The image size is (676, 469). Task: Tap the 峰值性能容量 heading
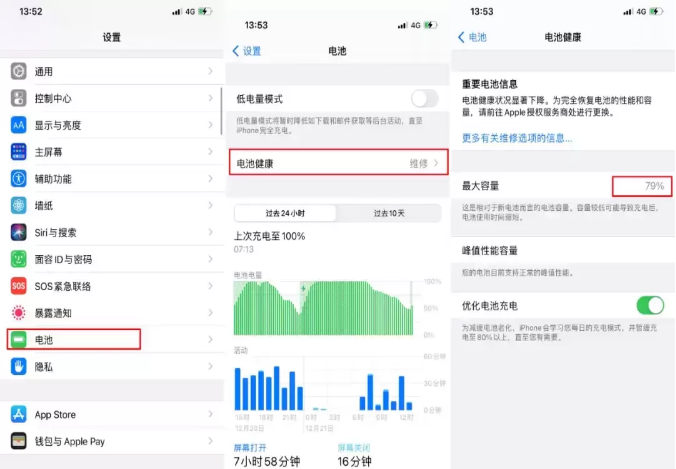pos(490,250)
